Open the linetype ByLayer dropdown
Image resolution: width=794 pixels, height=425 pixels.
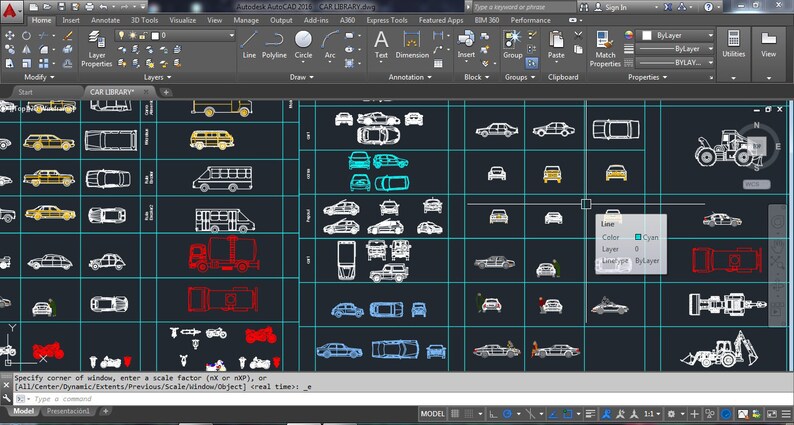pos(675,62)
